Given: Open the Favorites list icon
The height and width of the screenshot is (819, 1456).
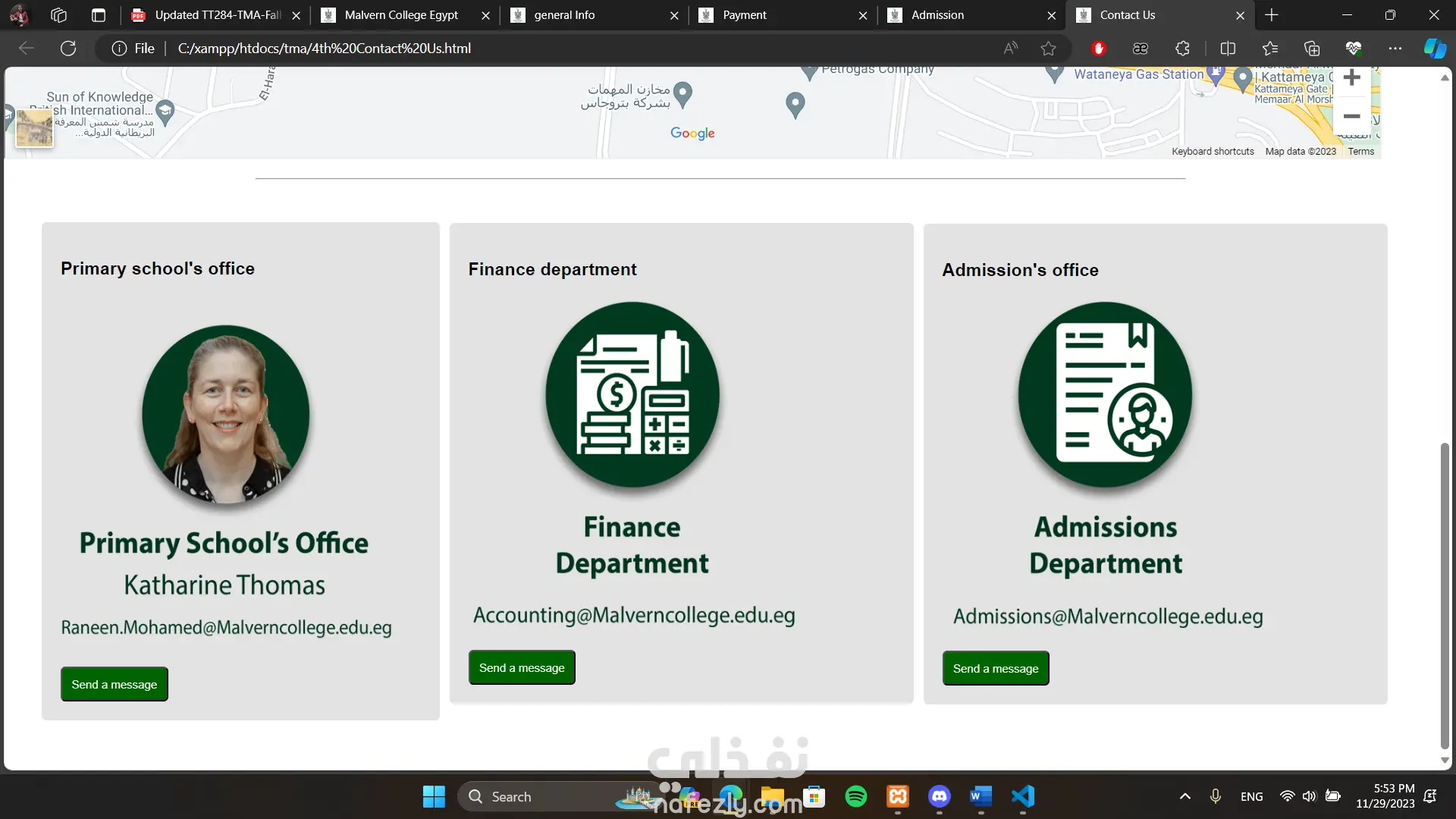Looking at the screenshot, I should tap(1270, 49).
